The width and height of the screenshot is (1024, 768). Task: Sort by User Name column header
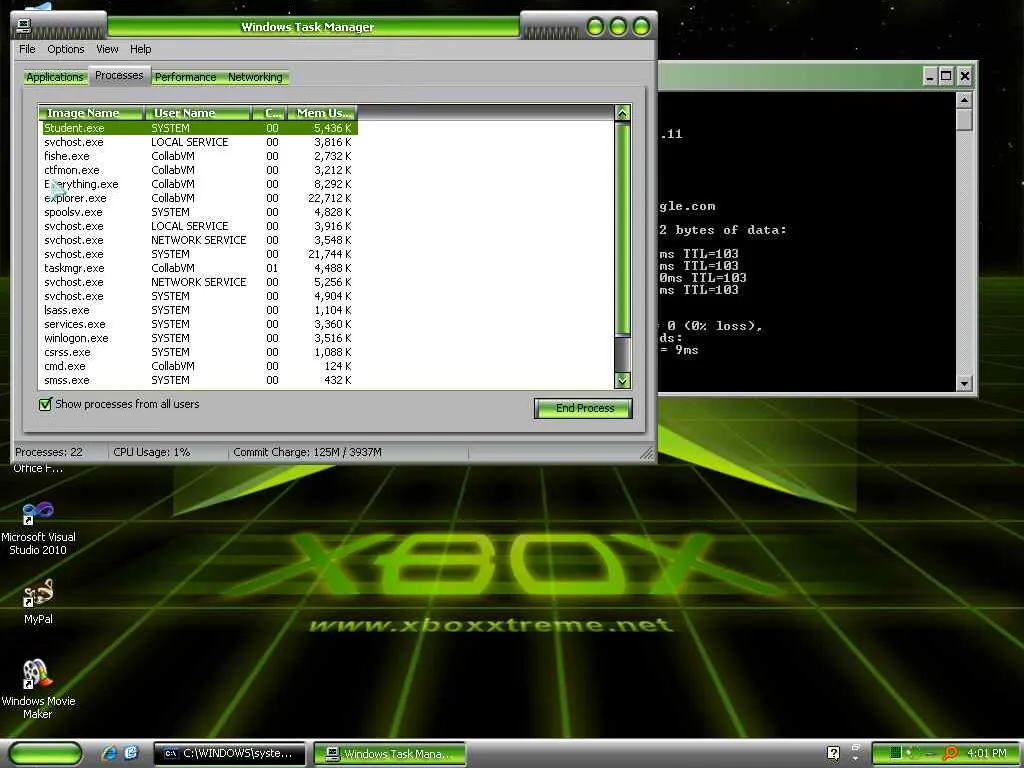[x=198, y=113]
